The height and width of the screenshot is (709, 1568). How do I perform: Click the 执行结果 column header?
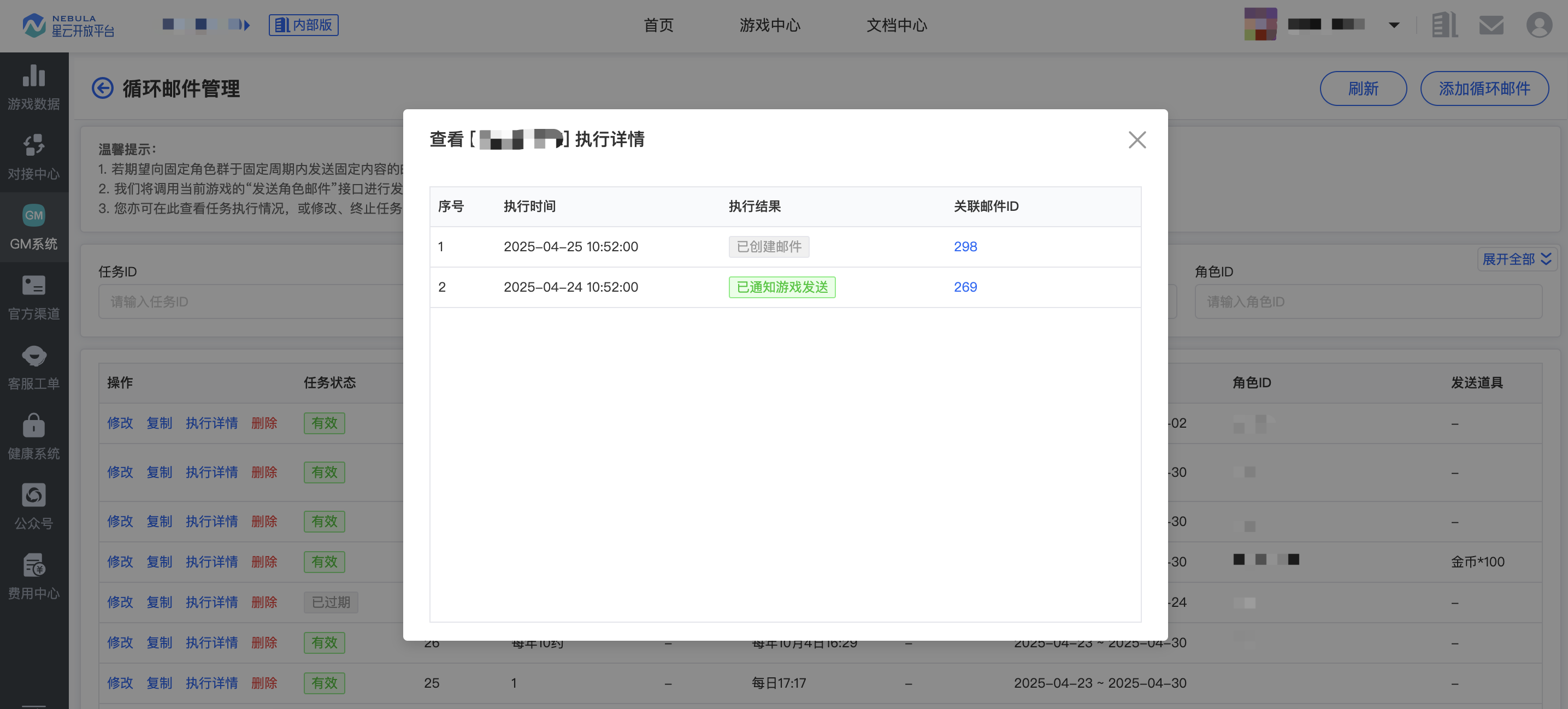click(754, 206)
